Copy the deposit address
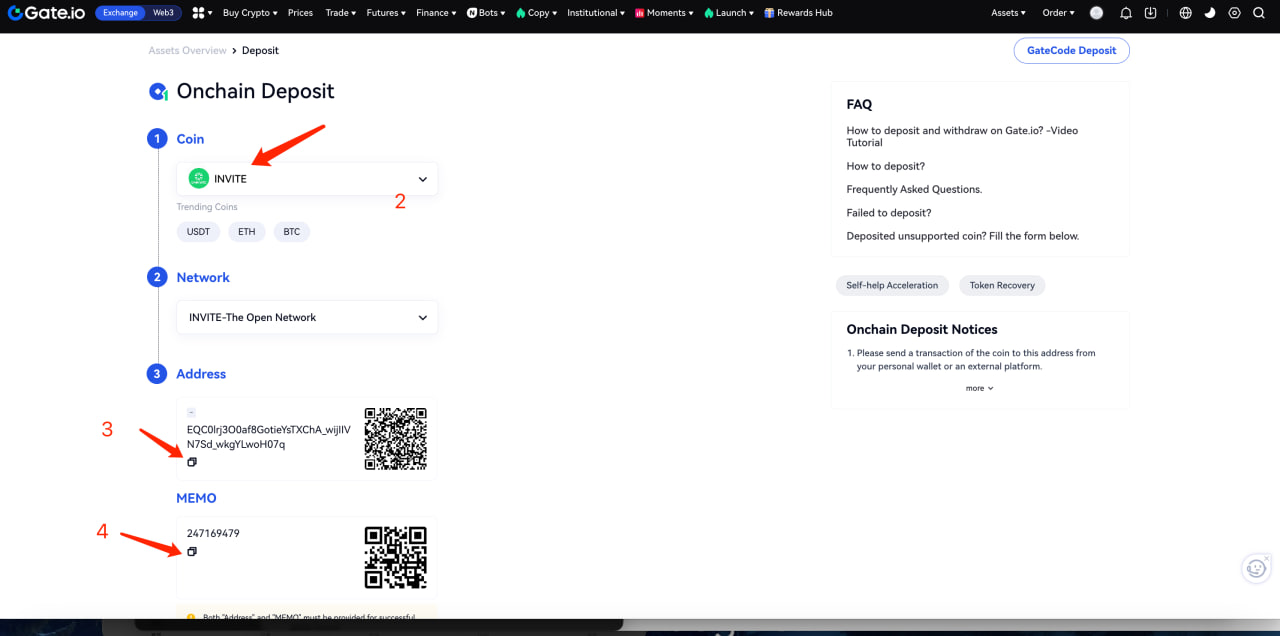 coord(192,462)
